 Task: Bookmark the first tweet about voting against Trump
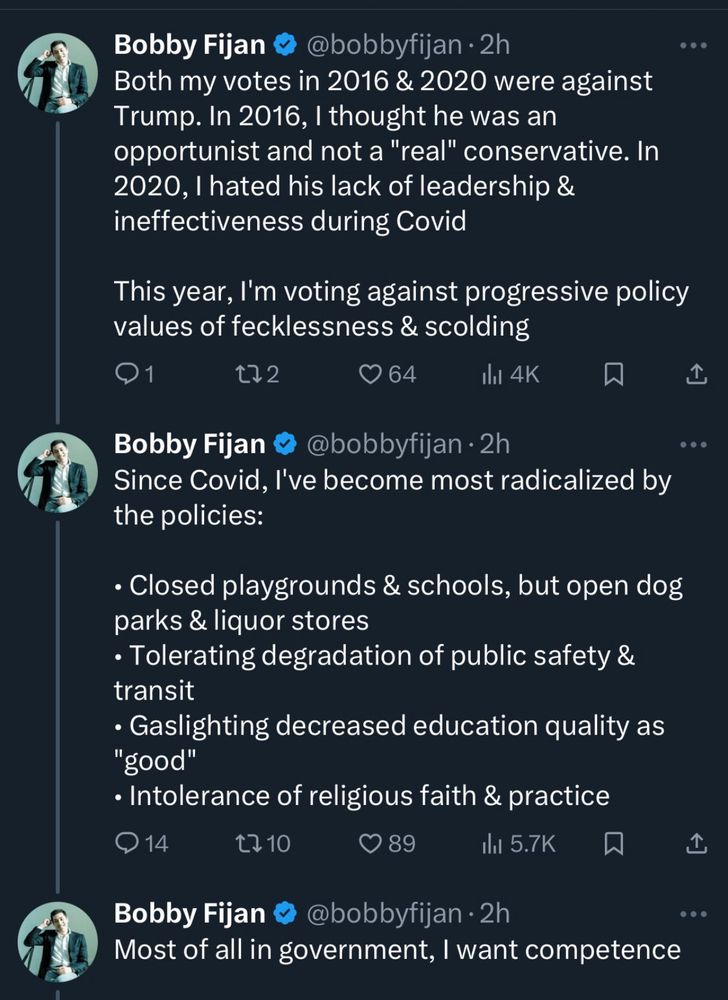[x=615, y=374]
